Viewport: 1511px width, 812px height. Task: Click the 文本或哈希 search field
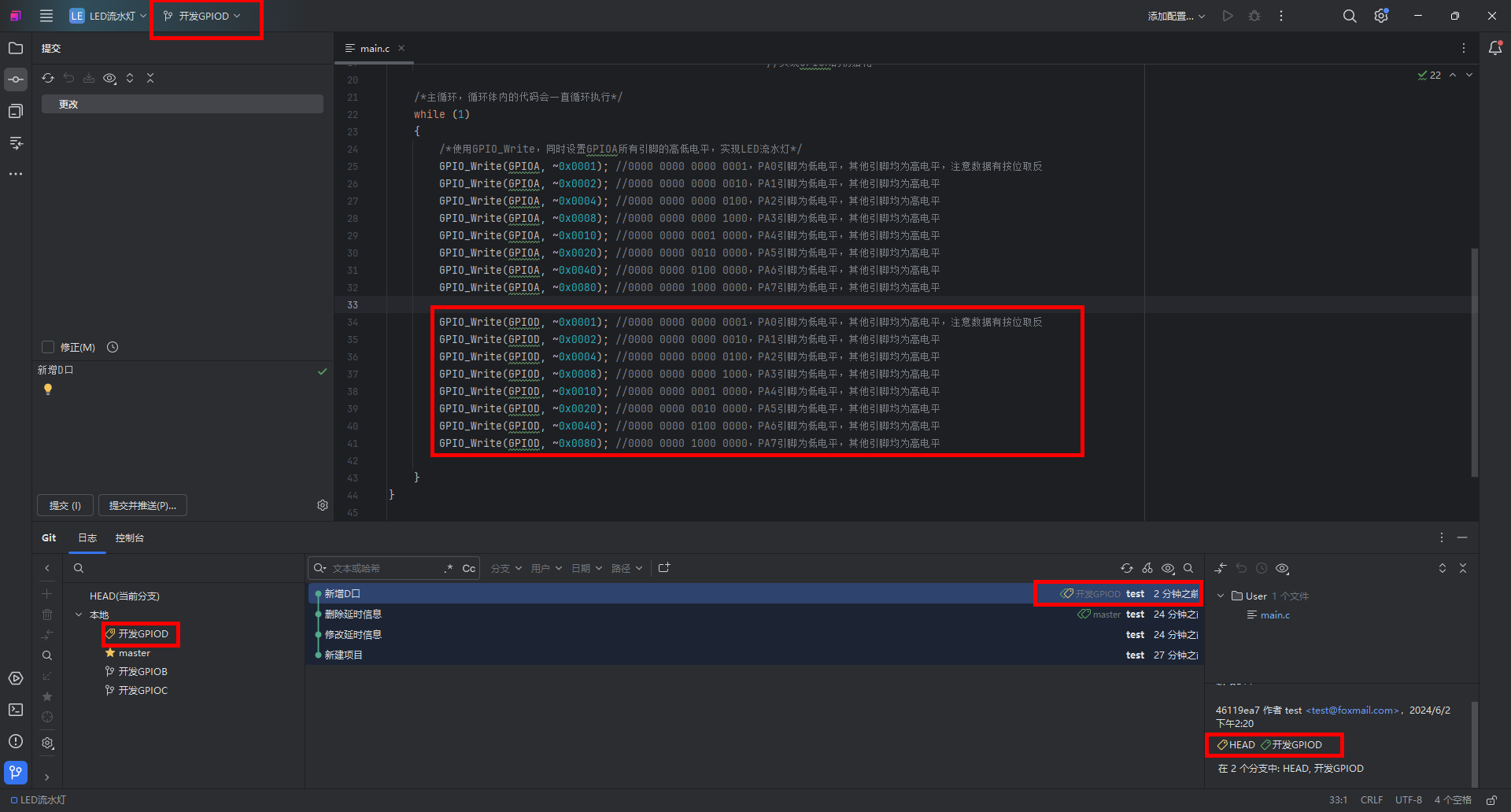tap(384, 568)
